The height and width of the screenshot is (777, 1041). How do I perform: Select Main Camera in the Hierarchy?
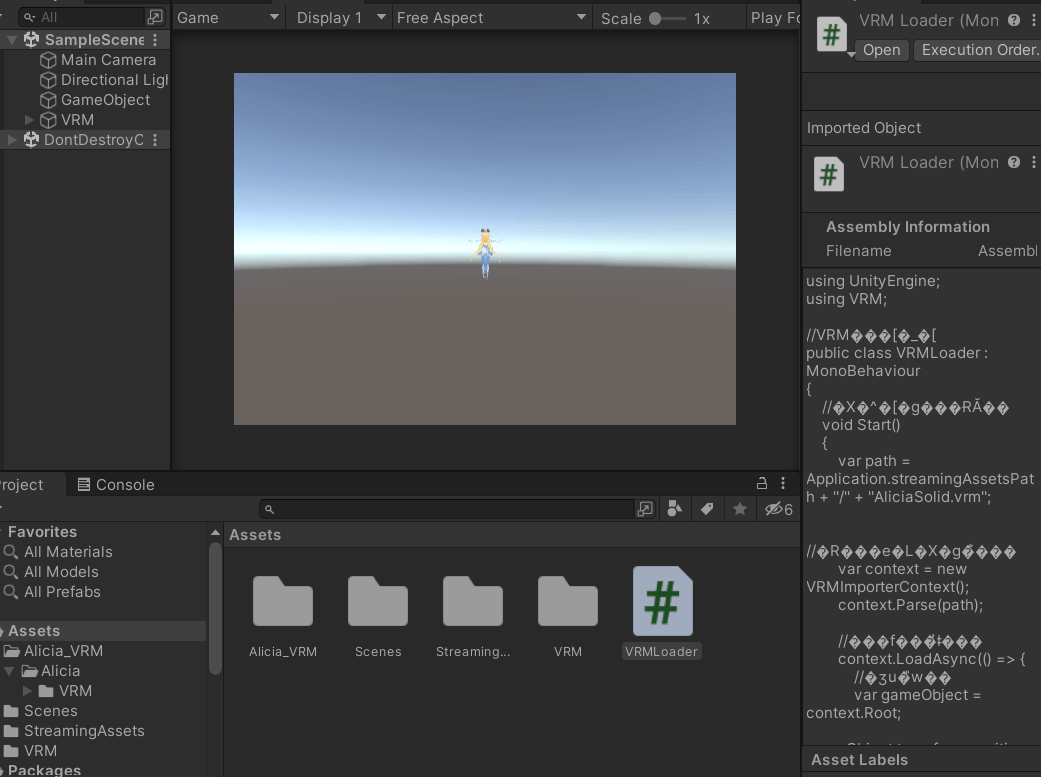[105, 60]
